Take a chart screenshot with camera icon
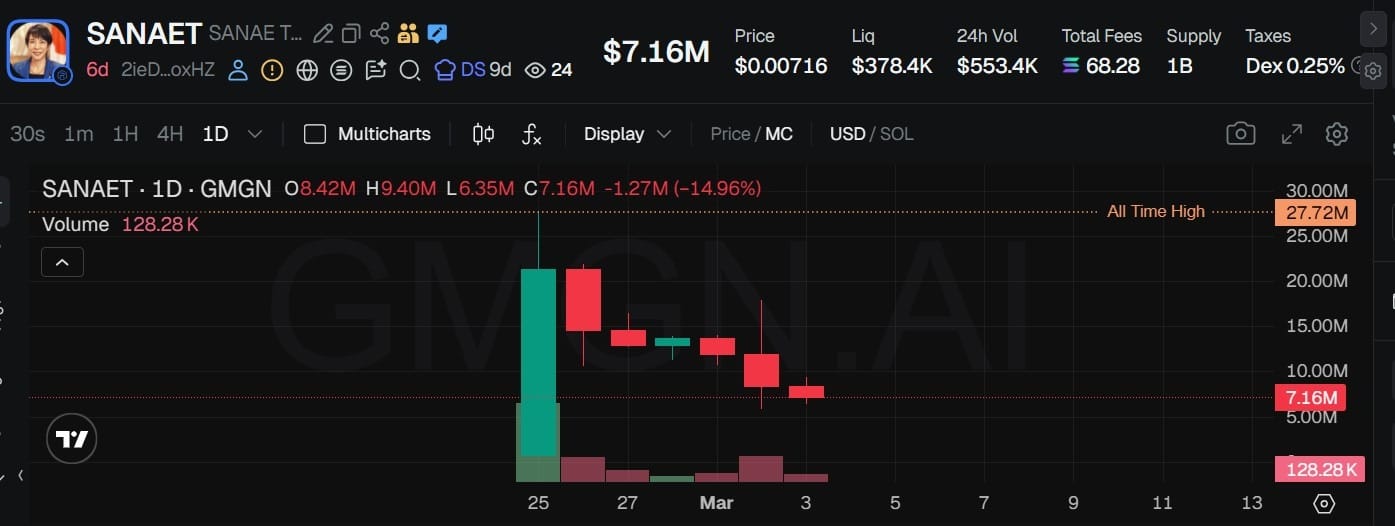The height and width of the screenshot is (526, 1395). click(x=1240, y=134)
